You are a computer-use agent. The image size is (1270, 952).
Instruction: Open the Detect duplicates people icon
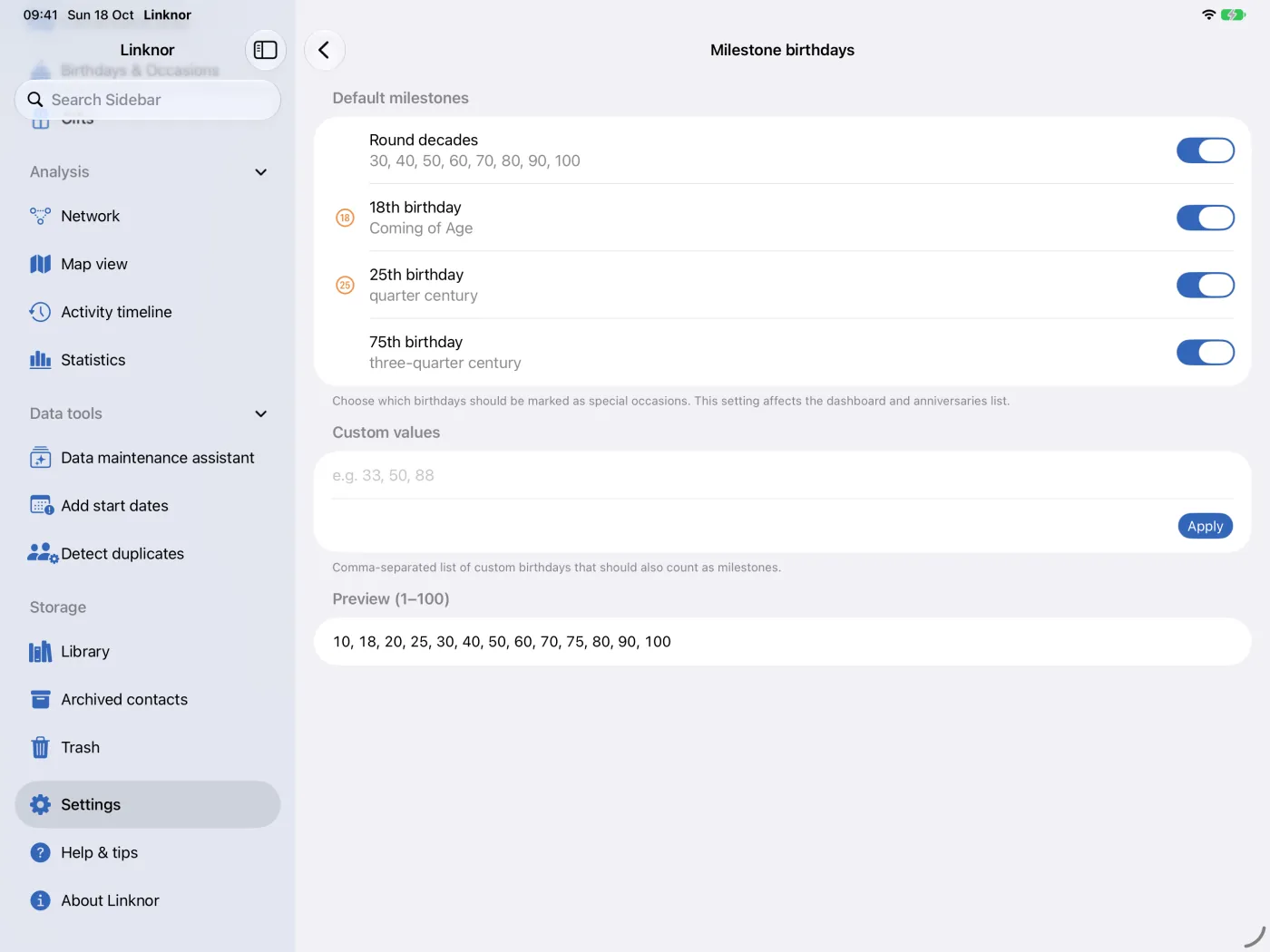(x=43, y=553)
